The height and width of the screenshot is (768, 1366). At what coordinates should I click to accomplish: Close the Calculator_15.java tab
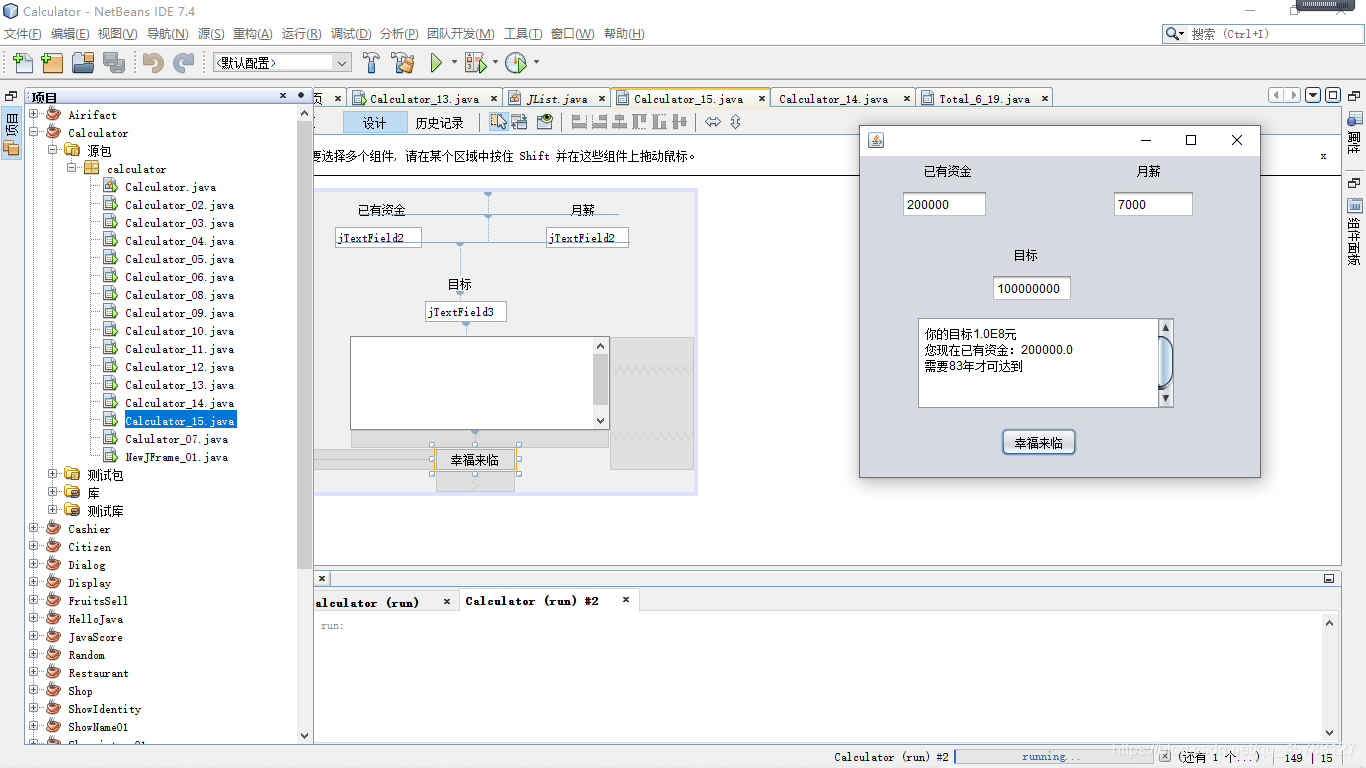(x=761, y=98)
